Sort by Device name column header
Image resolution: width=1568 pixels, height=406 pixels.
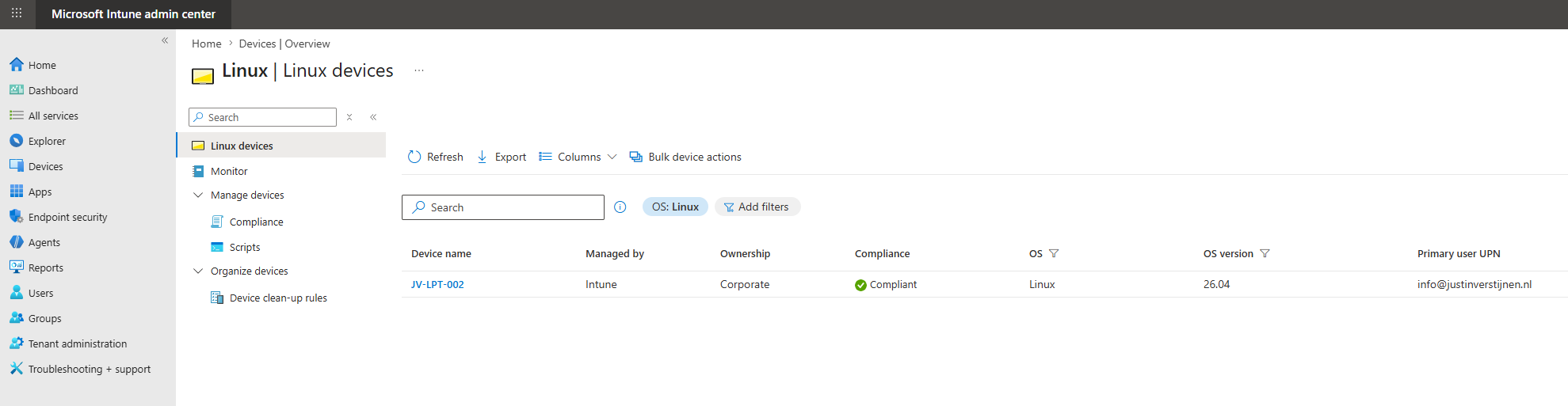click(441, 253)
